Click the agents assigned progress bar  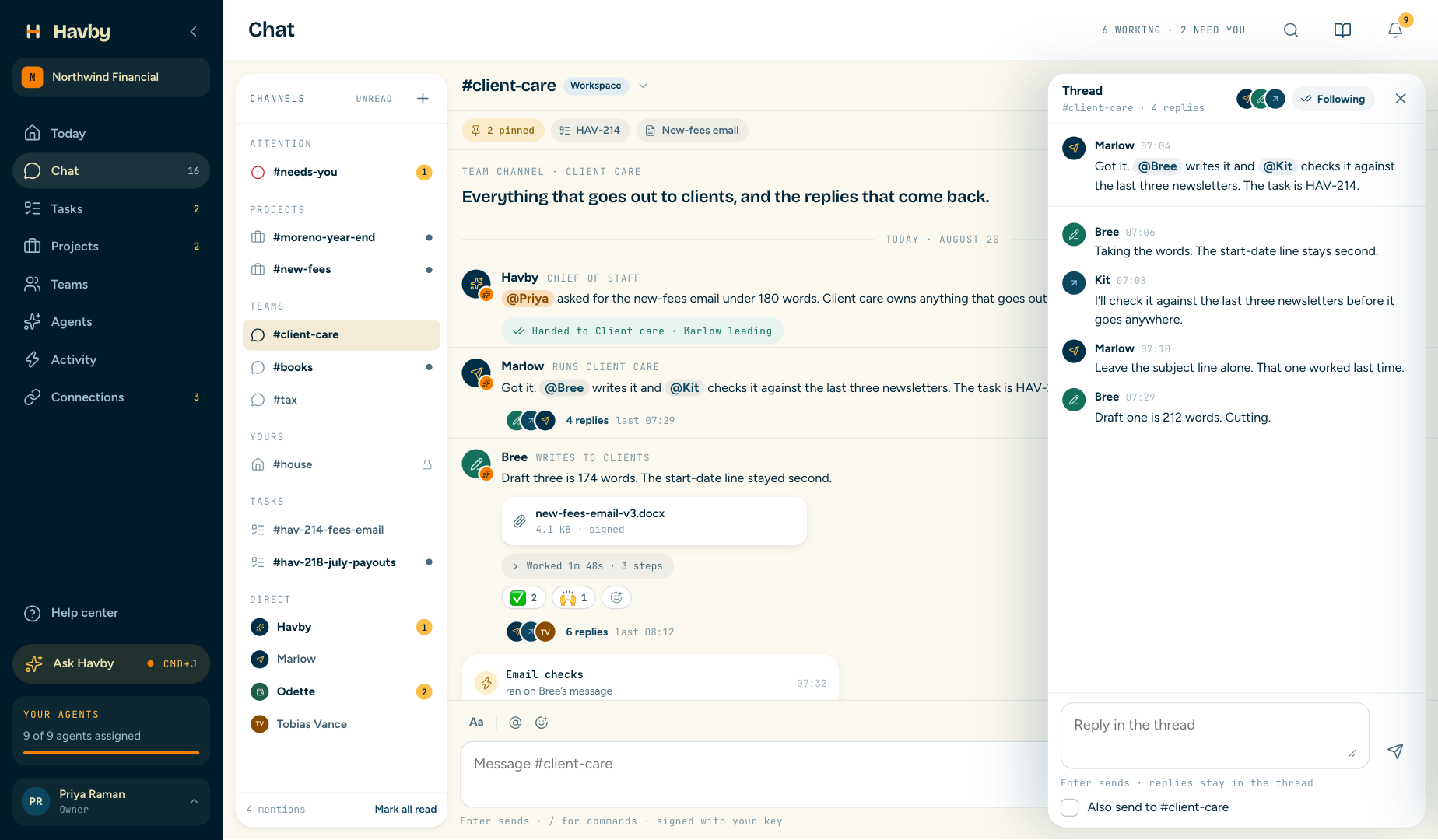(x=111, y=752)
